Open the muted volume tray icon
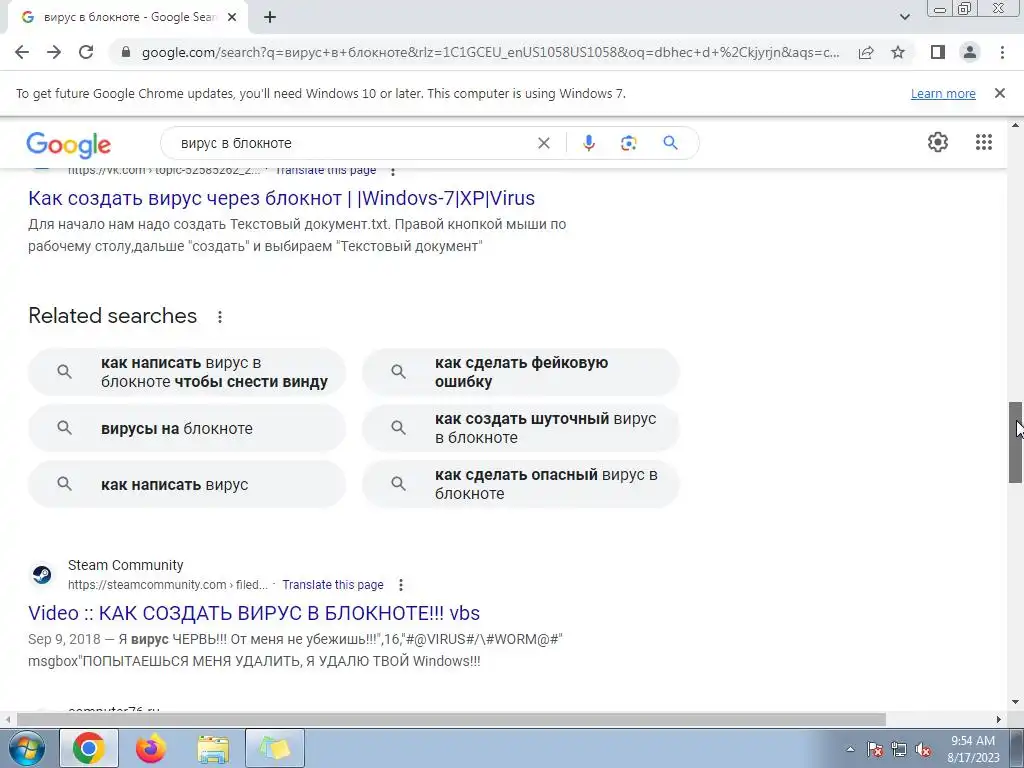1024x768 pixels. pyautogui.click(x=923, y=749)
